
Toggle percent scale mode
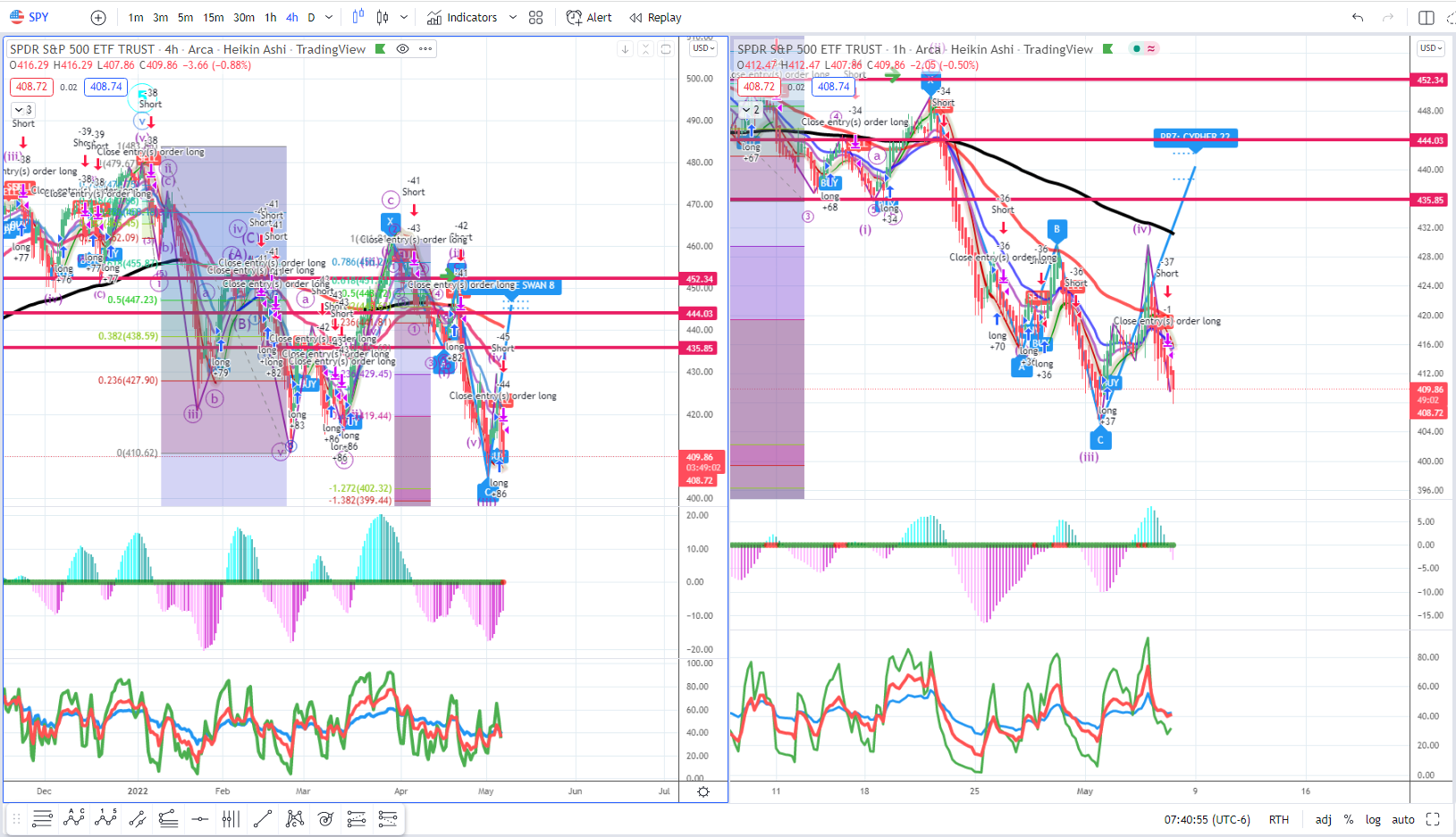pos(1349,819)
